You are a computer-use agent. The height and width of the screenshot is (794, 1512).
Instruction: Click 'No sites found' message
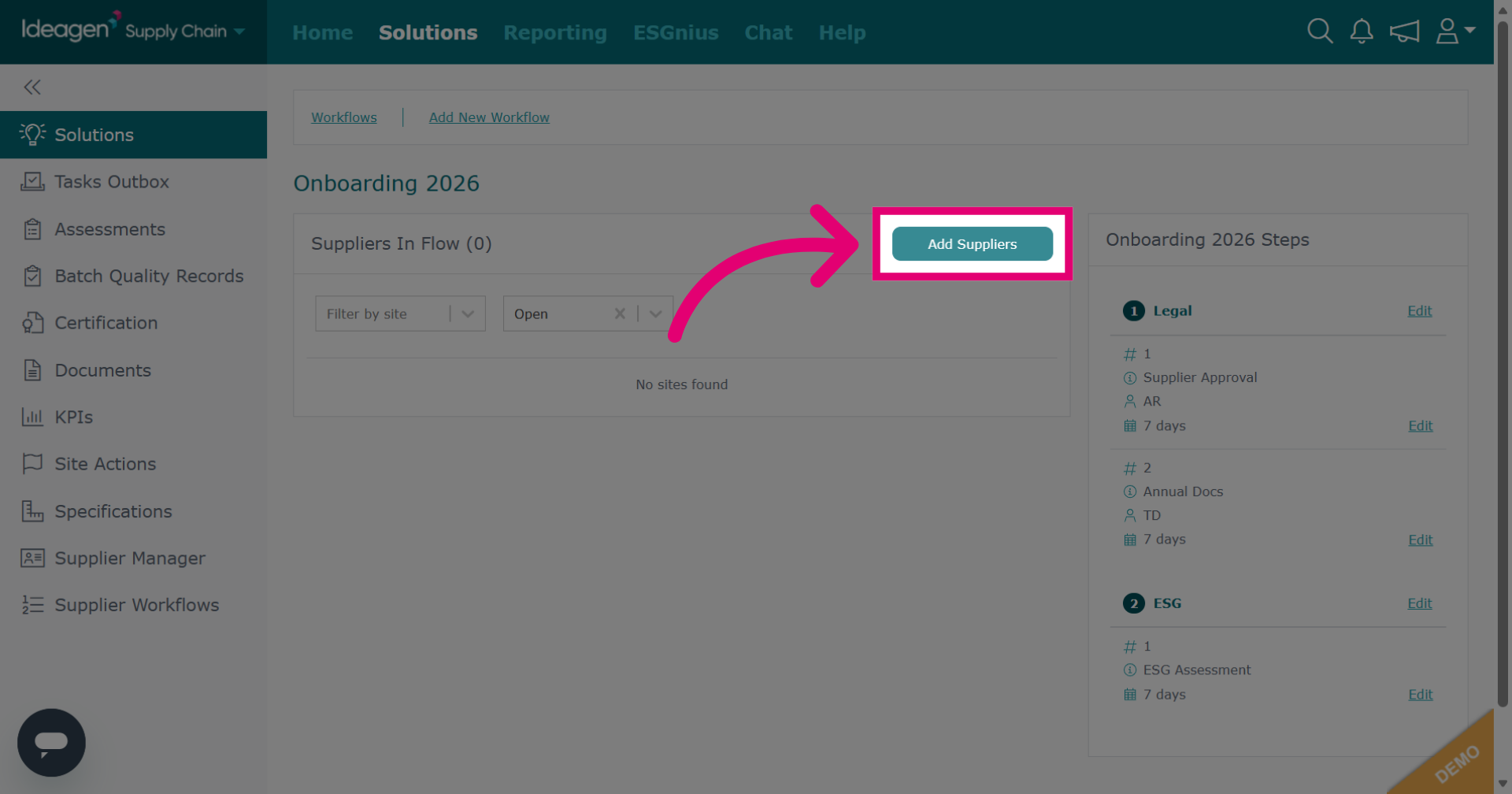pos(682,384)
